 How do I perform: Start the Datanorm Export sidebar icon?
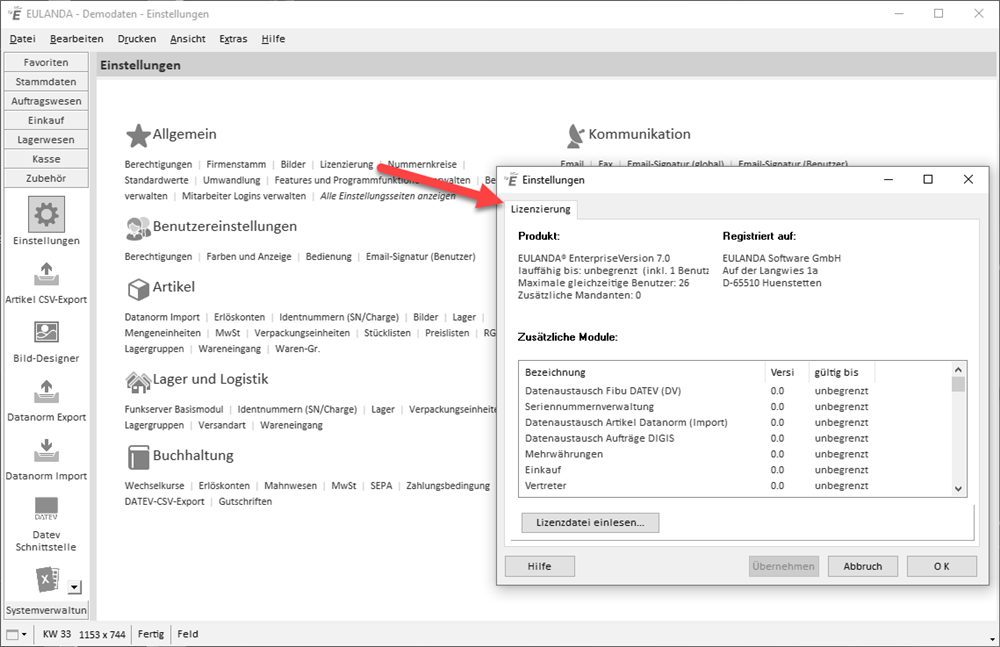[x=46, y=391]
